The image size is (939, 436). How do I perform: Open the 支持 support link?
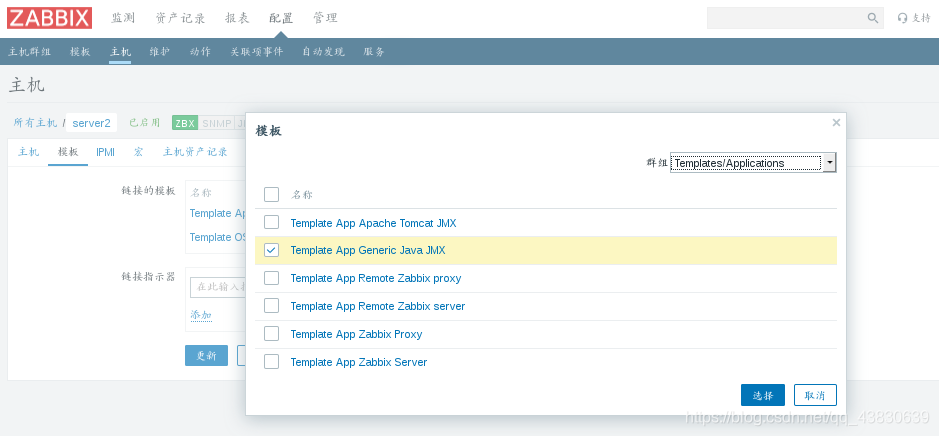(914, 18)
